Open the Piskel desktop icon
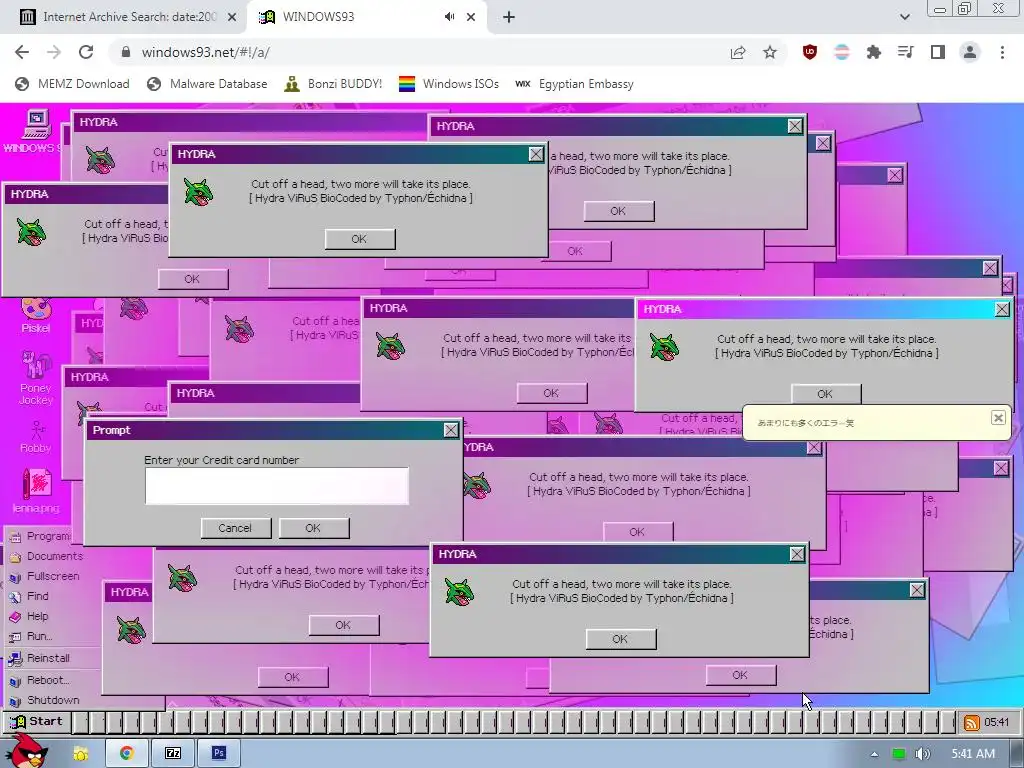 coord(35,313)
